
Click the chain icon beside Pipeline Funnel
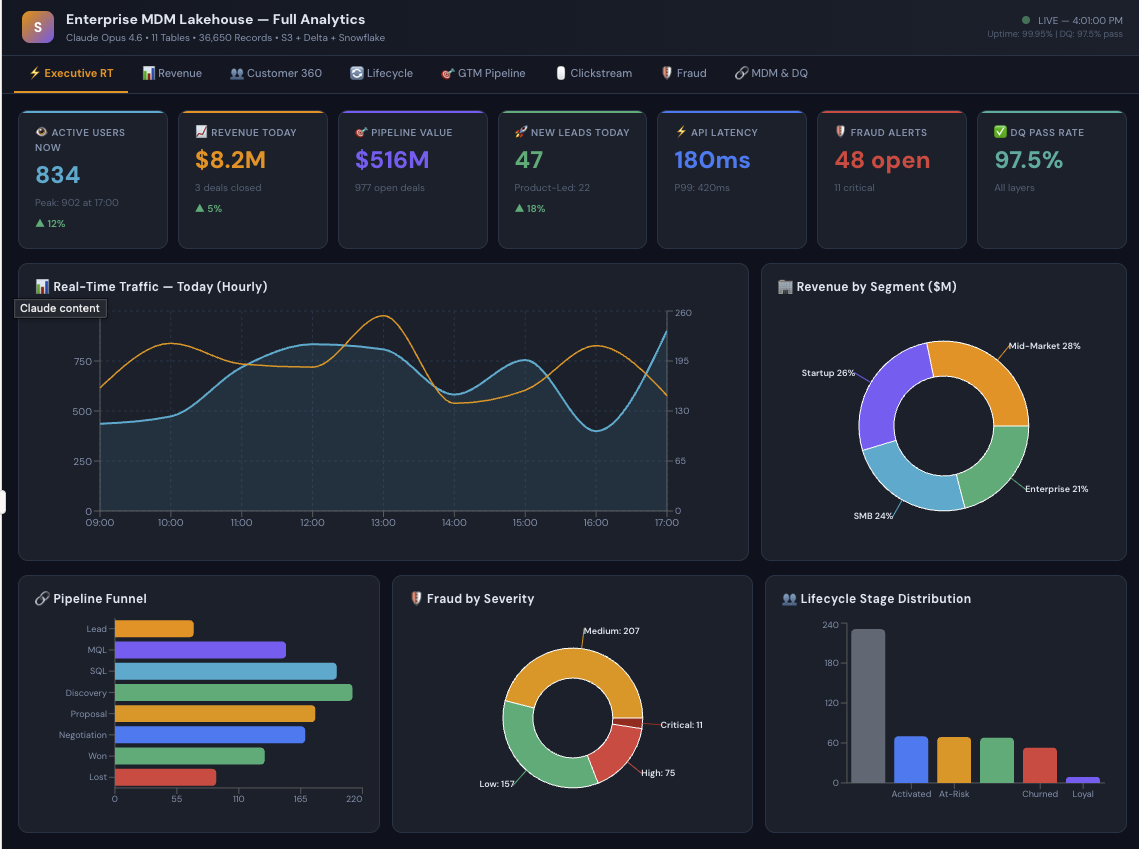(42, 599)
